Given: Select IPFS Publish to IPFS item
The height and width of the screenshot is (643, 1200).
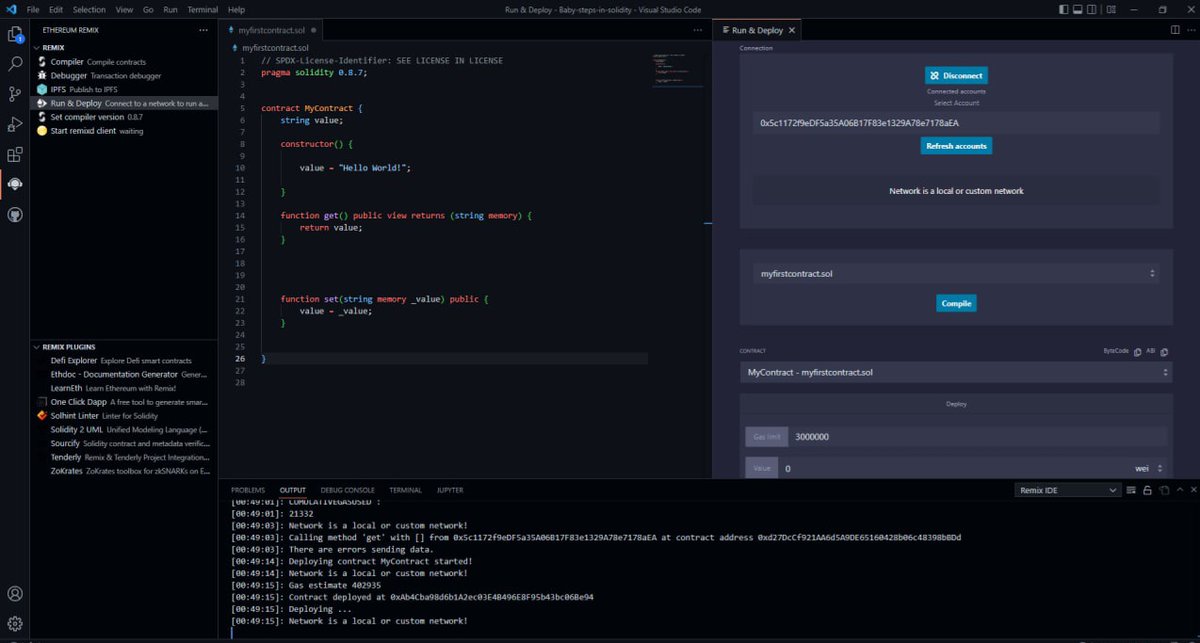Looking at the screenshot, I should coord(123,89).
